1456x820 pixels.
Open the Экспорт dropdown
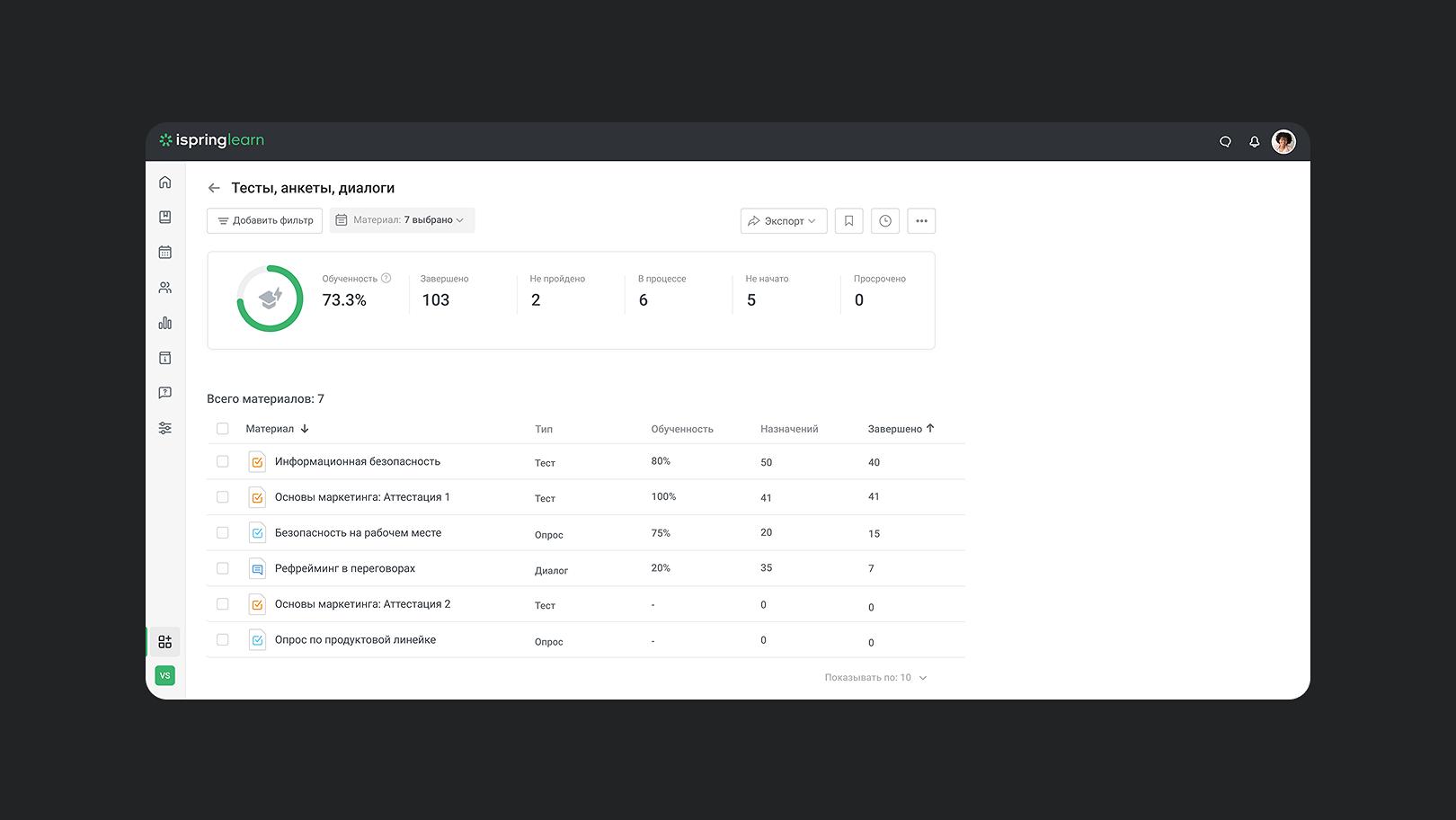pyautogui.click(x=783, y=221)
